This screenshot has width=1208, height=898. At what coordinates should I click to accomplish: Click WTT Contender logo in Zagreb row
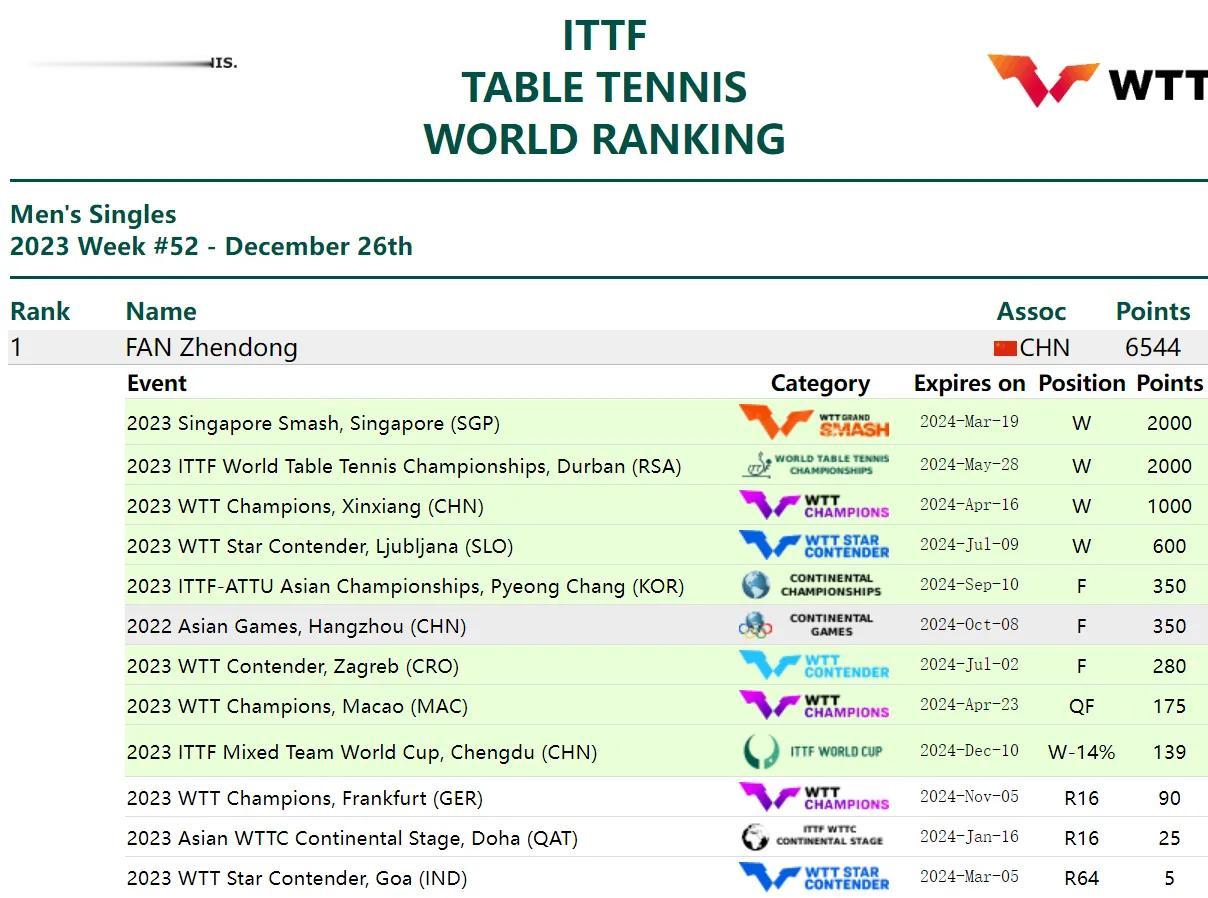(814, 665)
